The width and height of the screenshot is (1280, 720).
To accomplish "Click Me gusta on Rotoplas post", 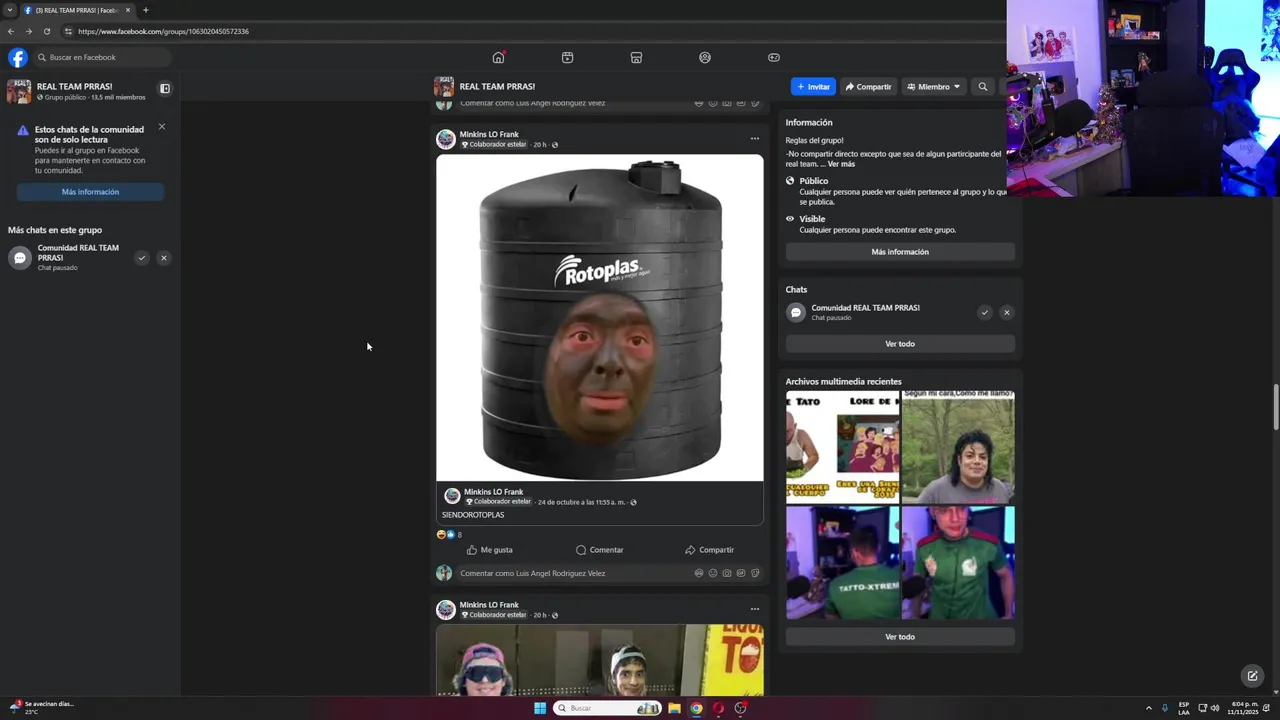I will pyautogui.click(x=490, y=550).
